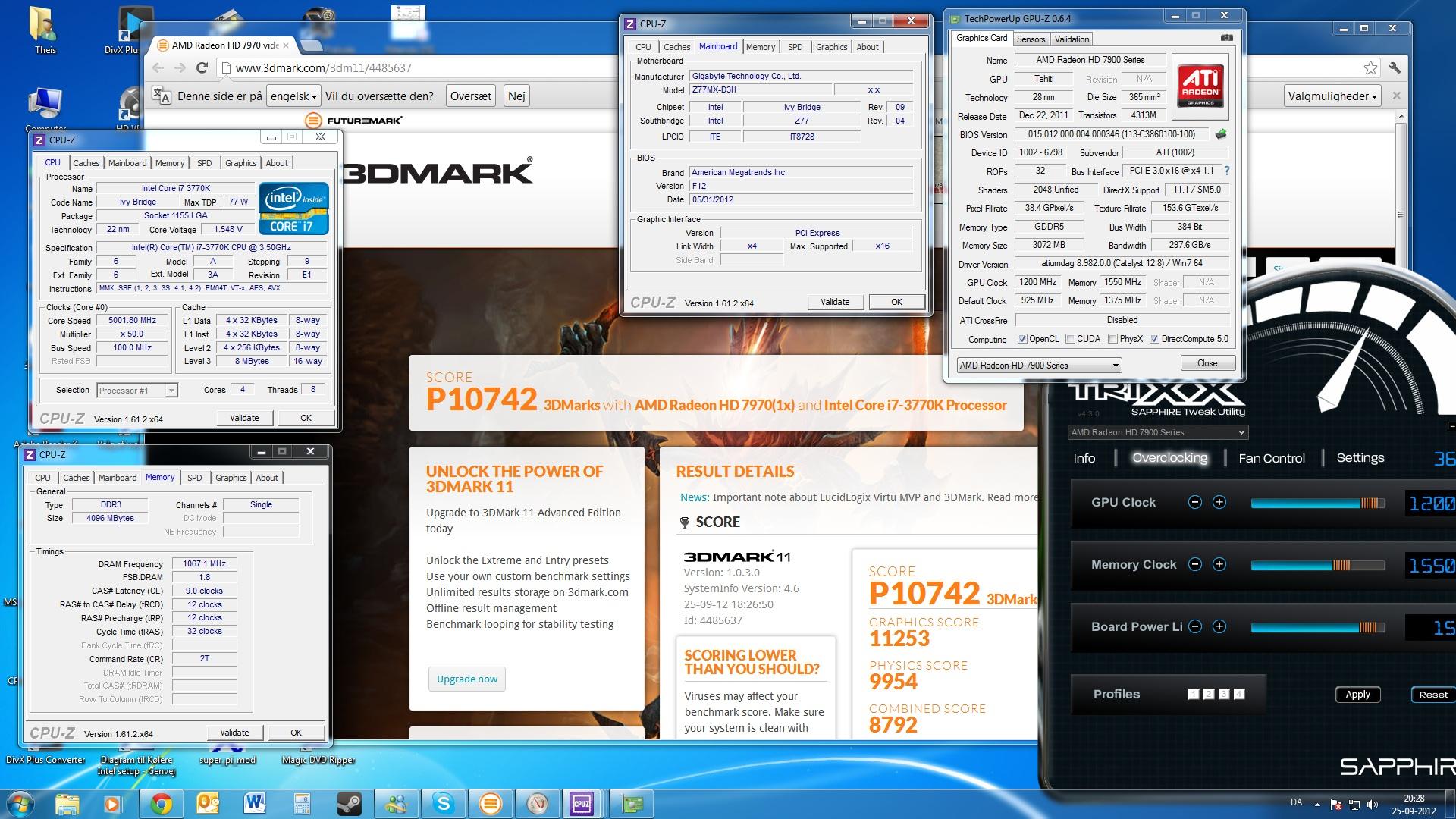The image size is (1456, 819).
Task: Click the Apply button in TRIXX
Action: (1357, 695)
